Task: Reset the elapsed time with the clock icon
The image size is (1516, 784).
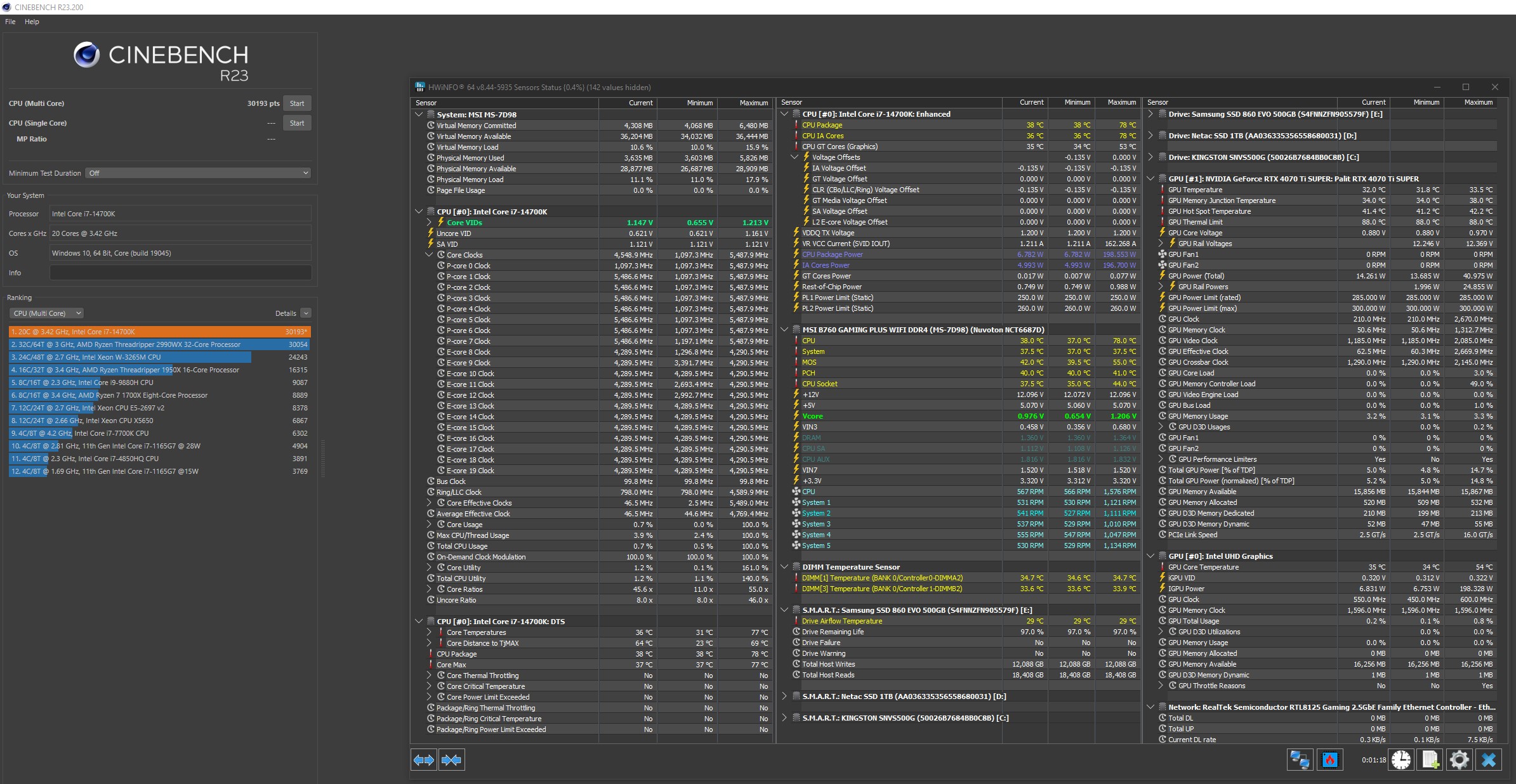Action: click(1401, 759)
